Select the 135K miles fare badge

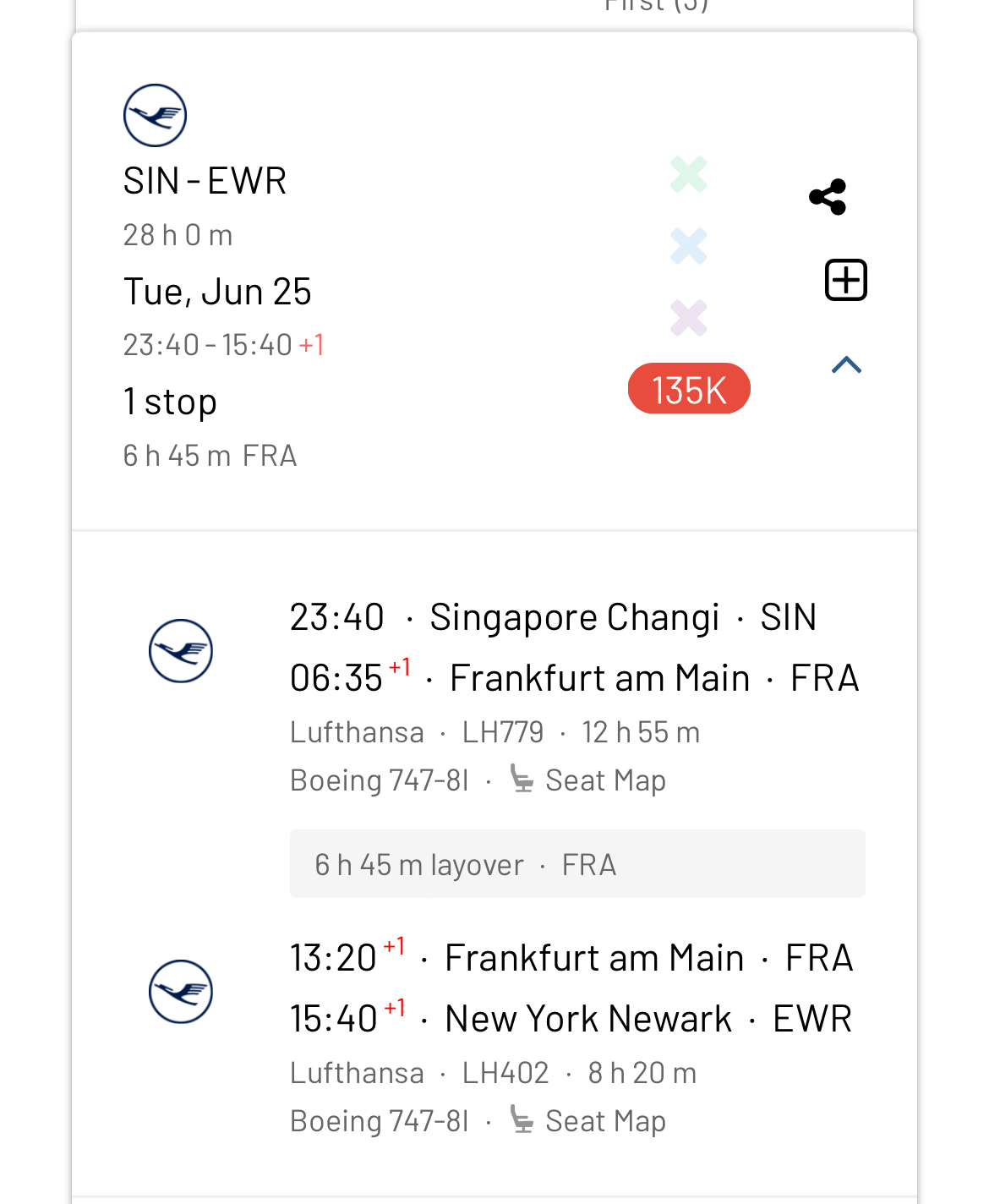point(689,389)
